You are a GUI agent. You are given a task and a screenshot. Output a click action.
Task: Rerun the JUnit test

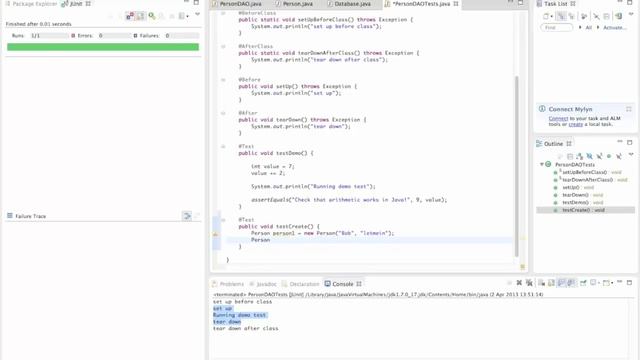152,16
